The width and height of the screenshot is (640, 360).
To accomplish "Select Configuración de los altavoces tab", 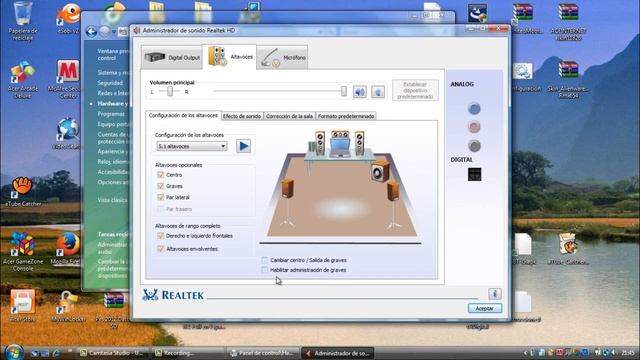I will pyautogui.click(x=183, y=116).
